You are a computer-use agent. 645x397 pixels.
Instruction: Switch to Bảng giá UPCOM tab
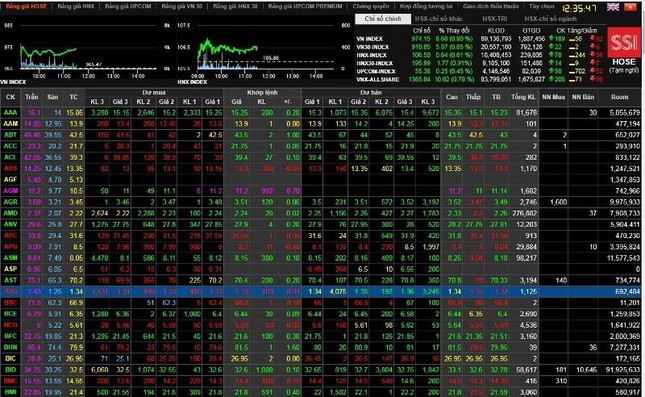(128, 7)
